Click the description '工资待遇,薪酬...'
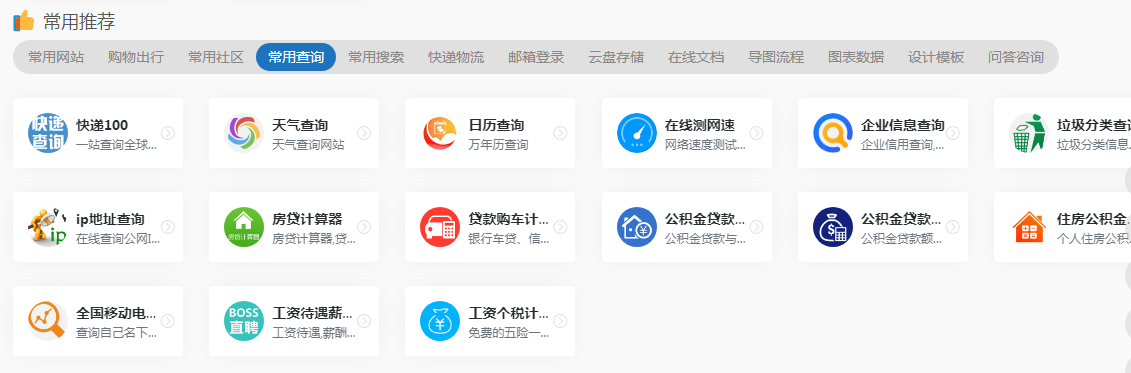This screenshot has height=373, width=1131. [x=314, y=332]
